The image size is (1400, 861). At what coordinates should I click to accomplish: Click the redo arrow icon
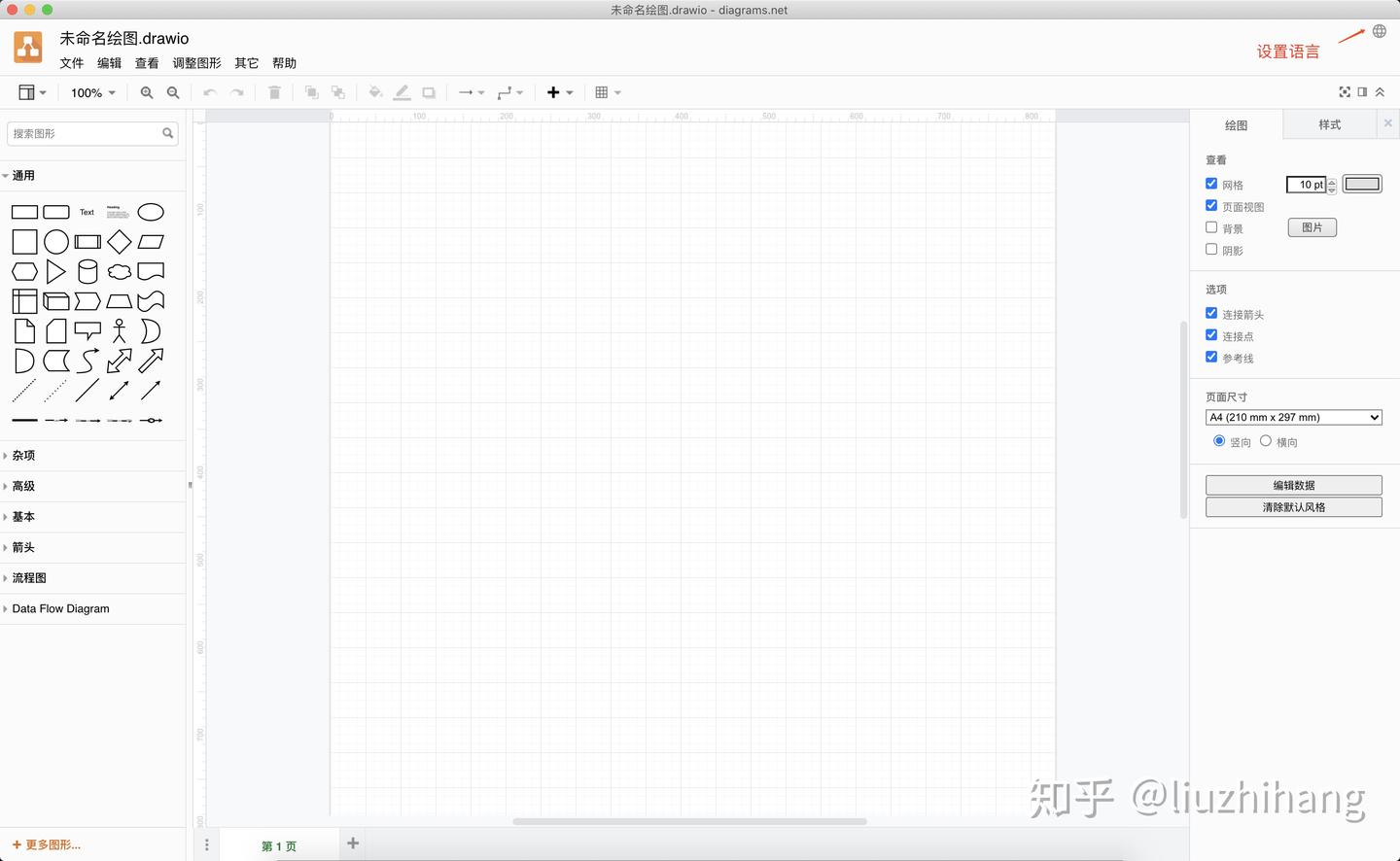point(236,92)
